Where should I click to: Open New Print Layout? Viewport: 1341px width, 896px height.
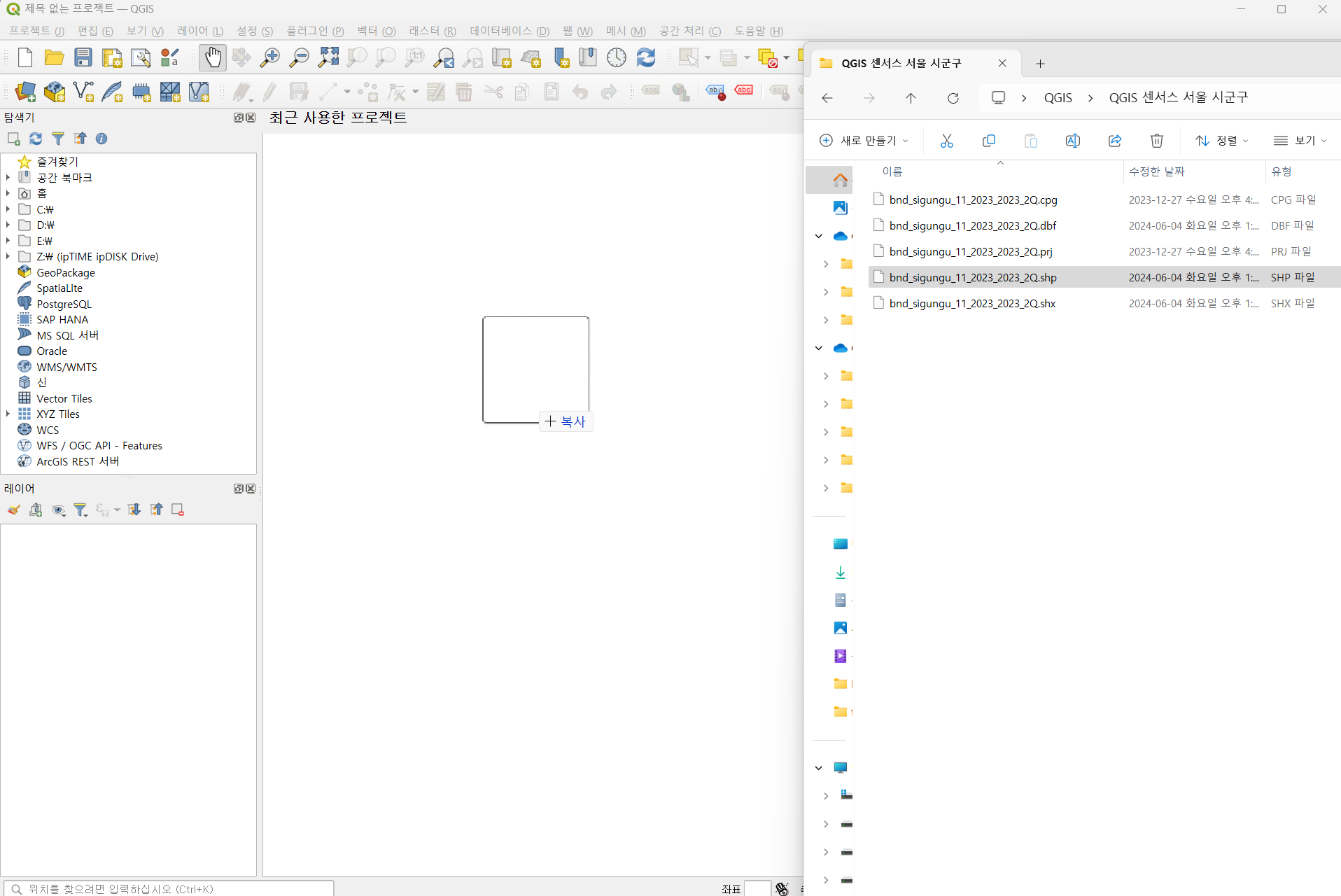(x=112, y=57)
